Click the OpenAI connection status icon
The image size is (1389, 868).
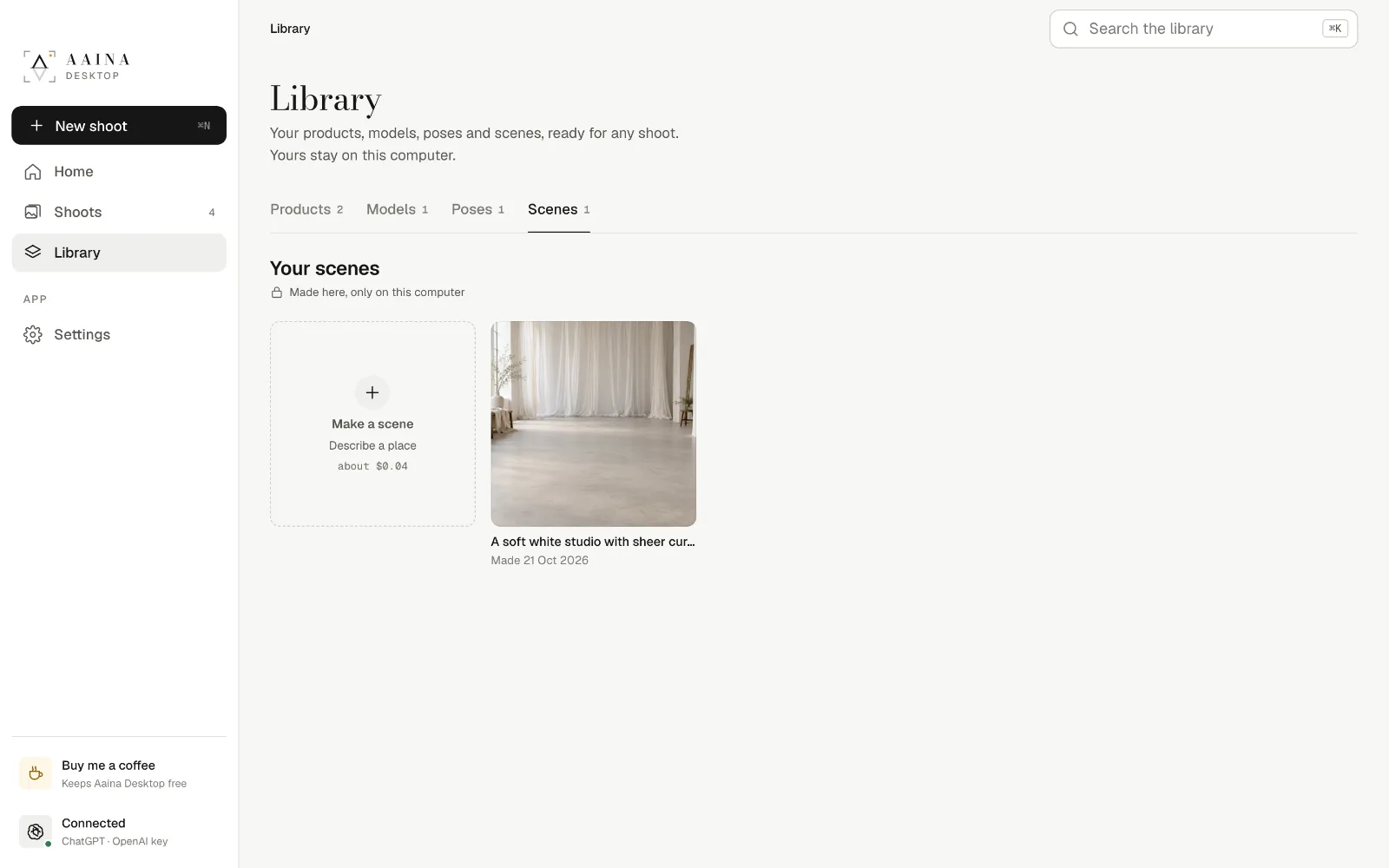pos(36,832)
